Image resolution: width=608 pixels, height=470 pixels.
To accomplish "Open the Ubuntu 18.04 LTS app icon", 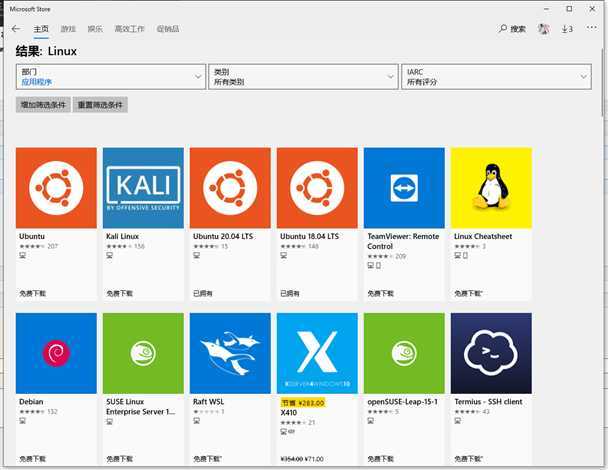I will coord(317,188).
